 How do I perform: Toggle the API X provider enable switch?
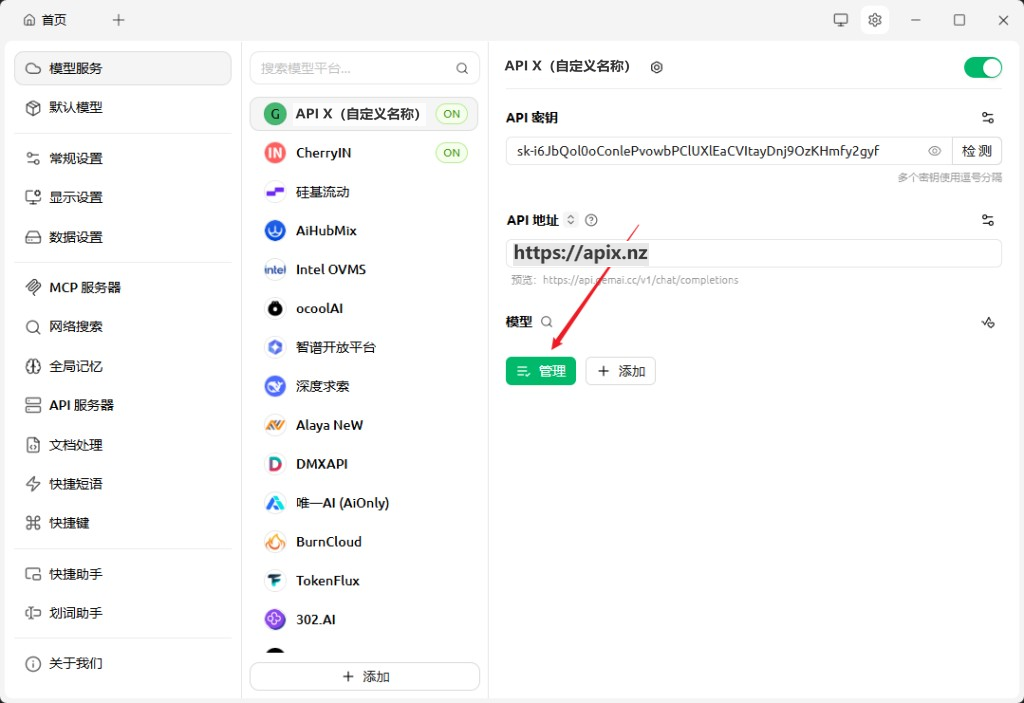click(982, 67)
